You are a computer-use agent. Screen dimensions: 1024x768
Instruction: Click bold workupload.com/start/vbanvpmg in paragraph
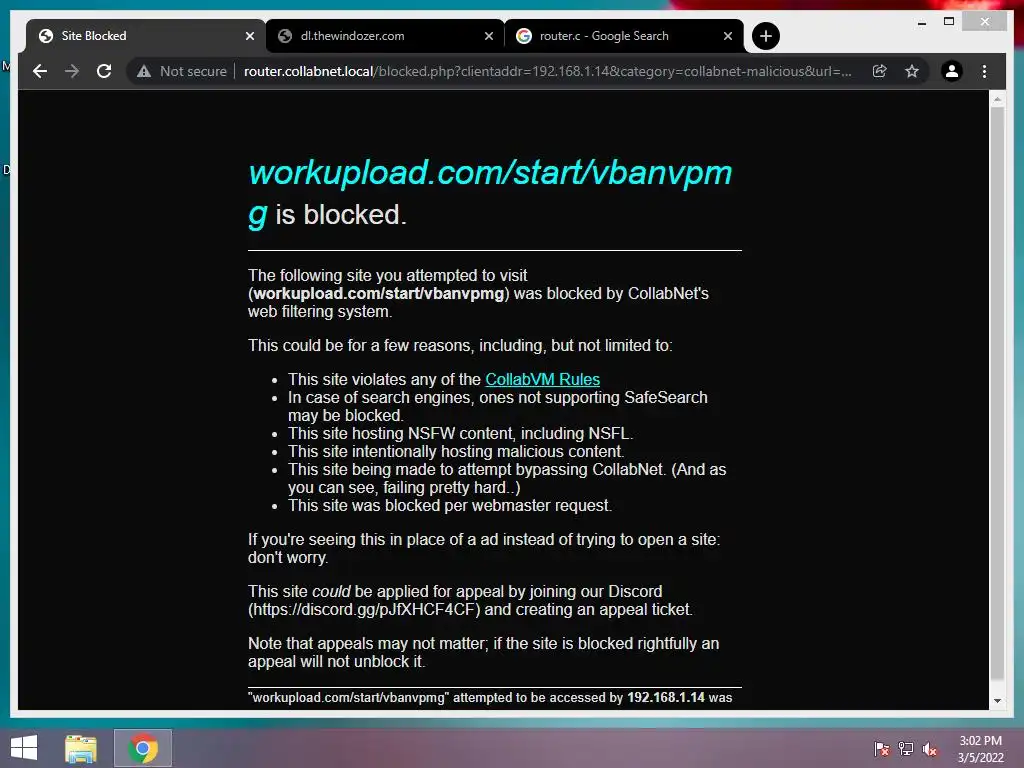(x=379, y=294)
